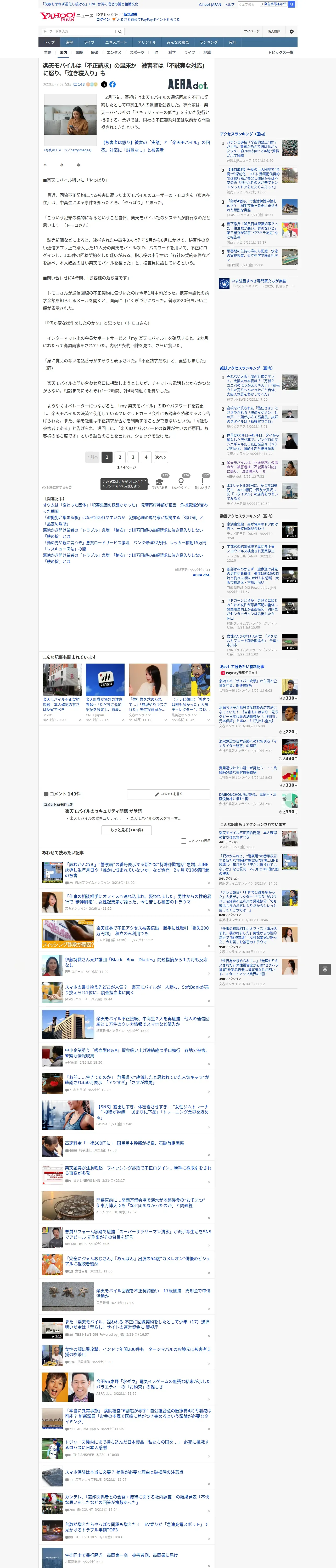Viewport: 336px width, 1568px height.
Task: Open the 主要 category
Action: pos(48,52)
